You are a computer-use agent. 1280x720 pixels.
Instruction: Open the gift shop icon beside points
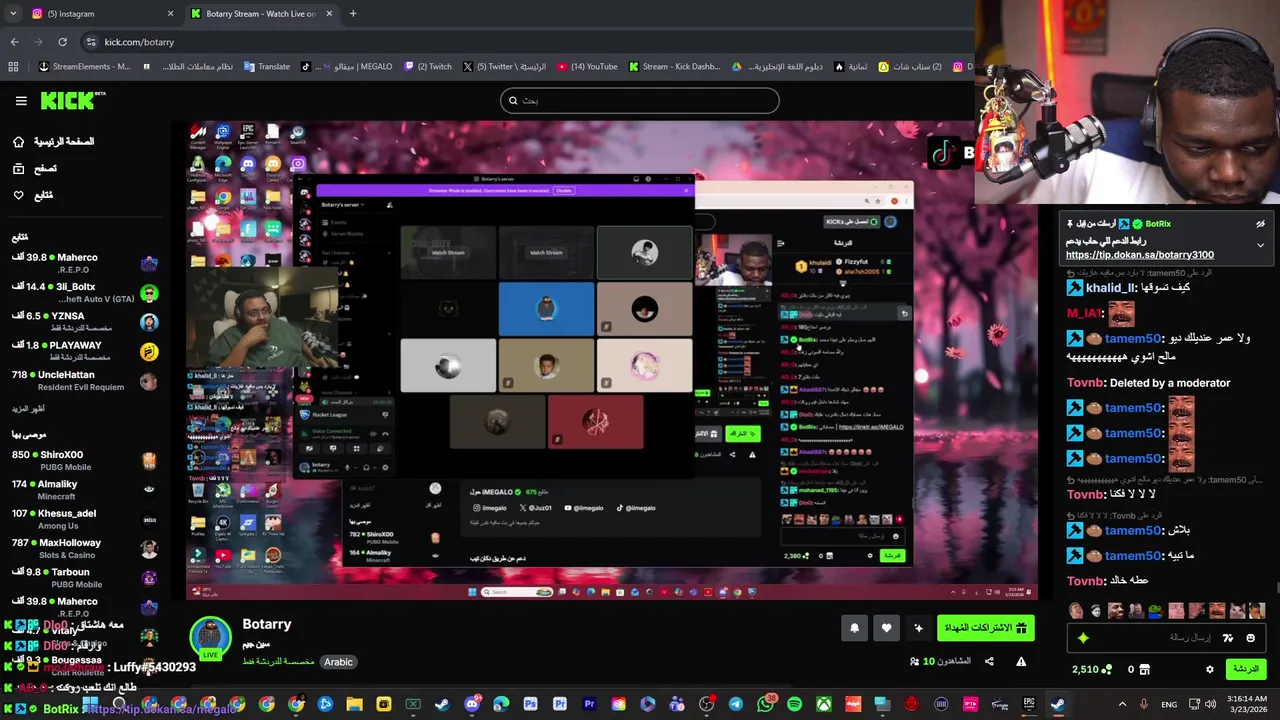click(1145, 669)
